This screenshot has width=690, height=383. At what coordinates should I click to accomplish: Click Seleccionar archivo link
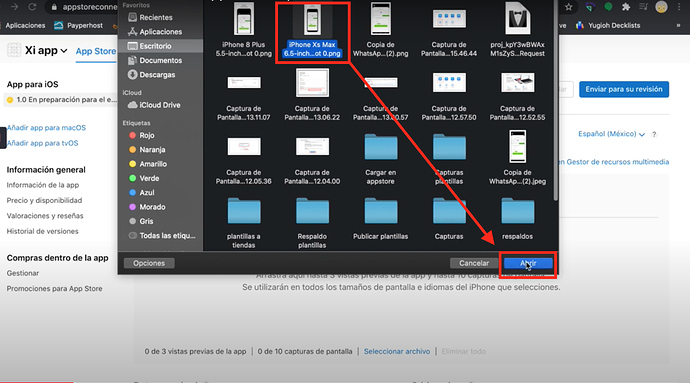(396, 351)
